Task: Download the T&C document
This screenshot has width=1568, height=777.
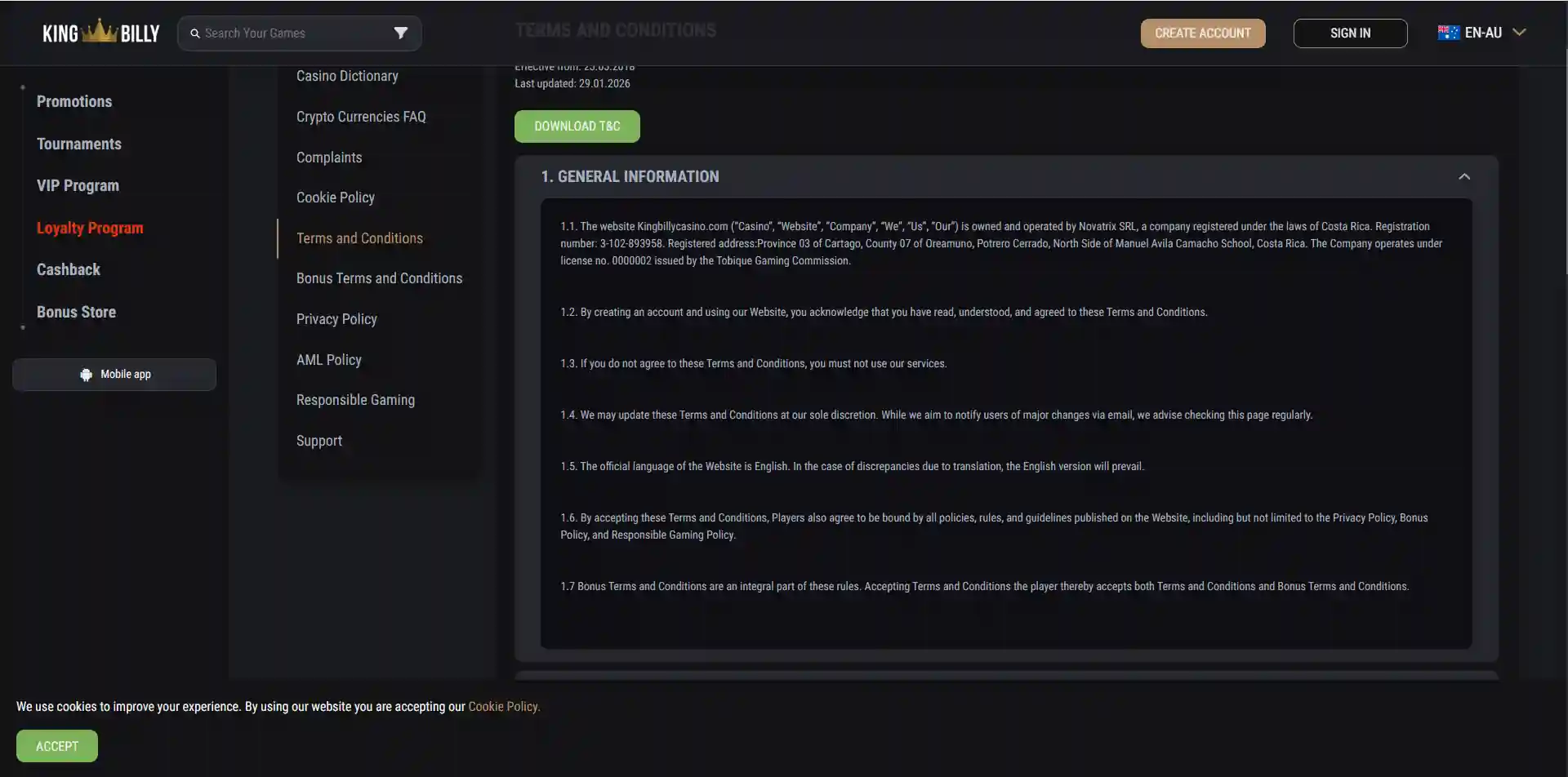Action: (x=577, y=127)
